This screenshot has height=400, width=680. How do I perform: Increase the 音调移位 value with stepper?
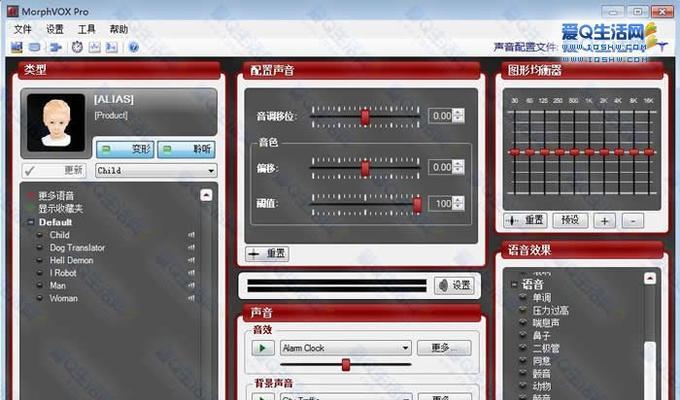[x=458, y=112]
